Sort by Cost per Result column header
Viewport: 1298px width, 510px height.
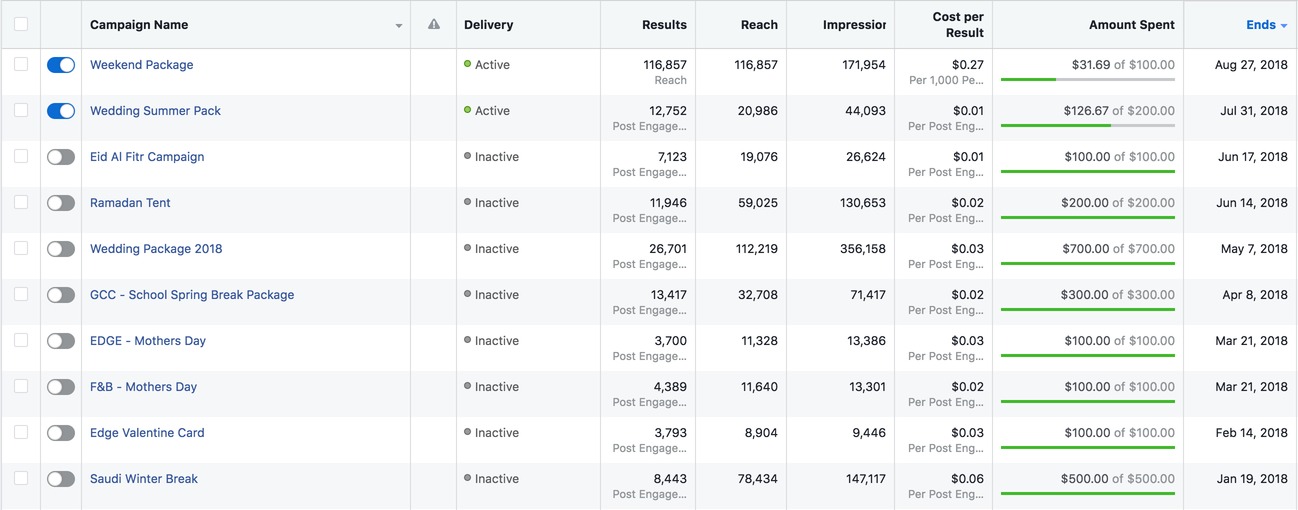coord(958,25)
